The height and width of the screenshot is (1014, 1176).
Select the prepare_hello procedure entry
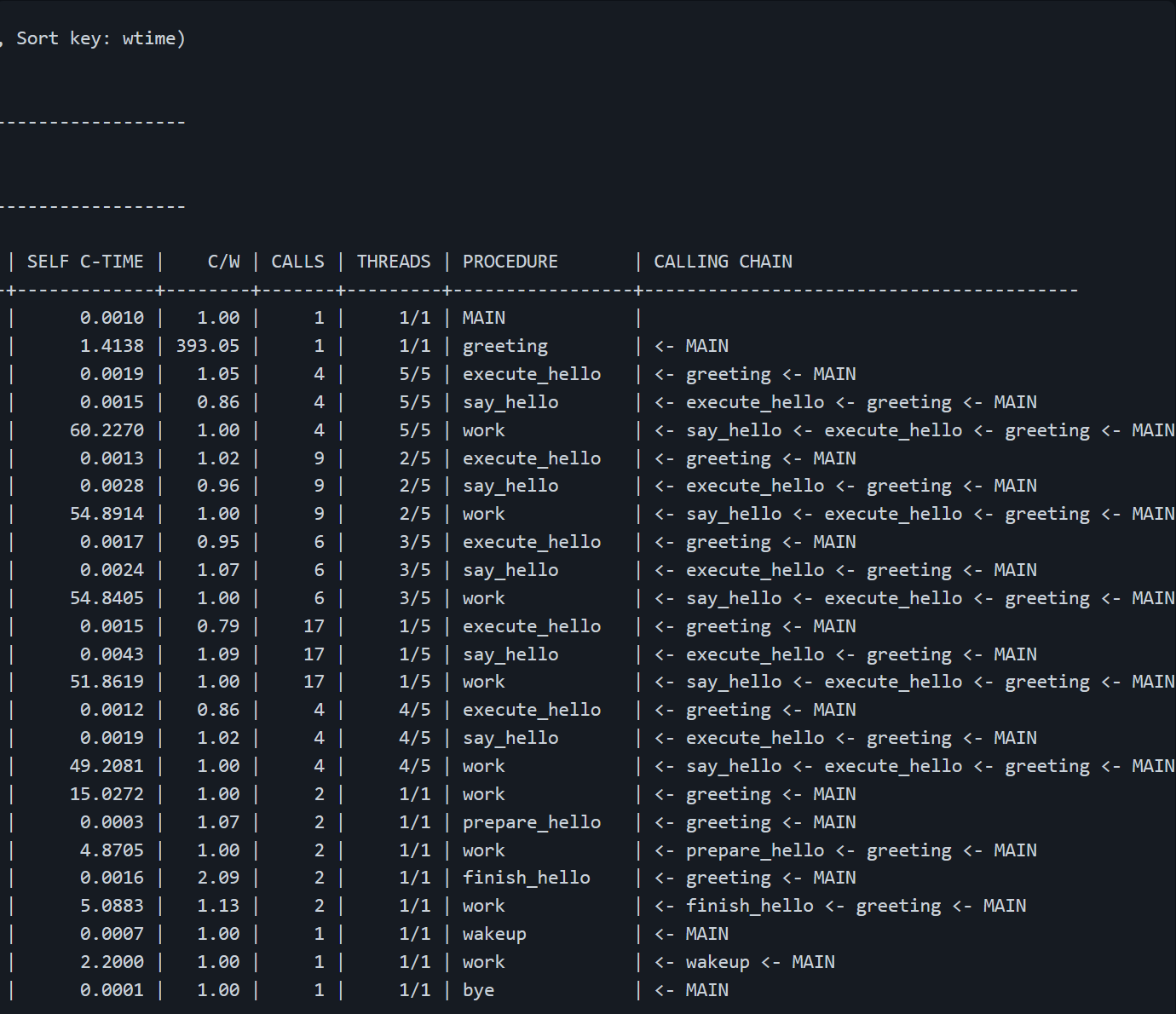[531, 822]
